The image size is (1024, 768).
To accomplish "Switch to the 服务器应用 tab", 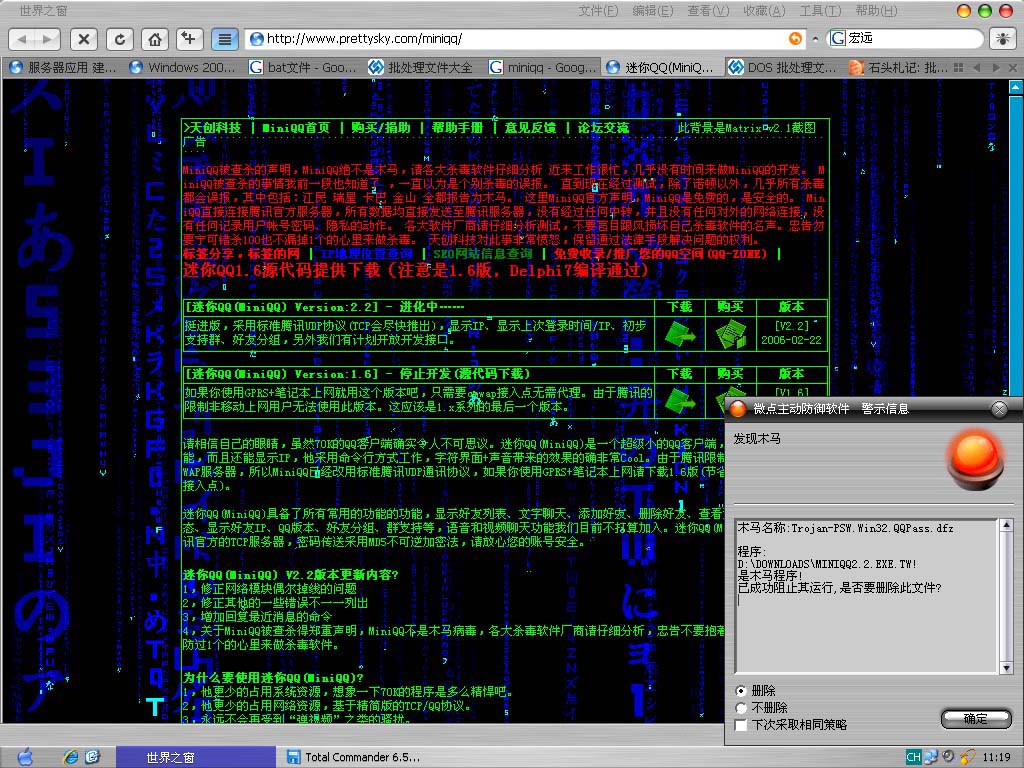I will 63,67.
